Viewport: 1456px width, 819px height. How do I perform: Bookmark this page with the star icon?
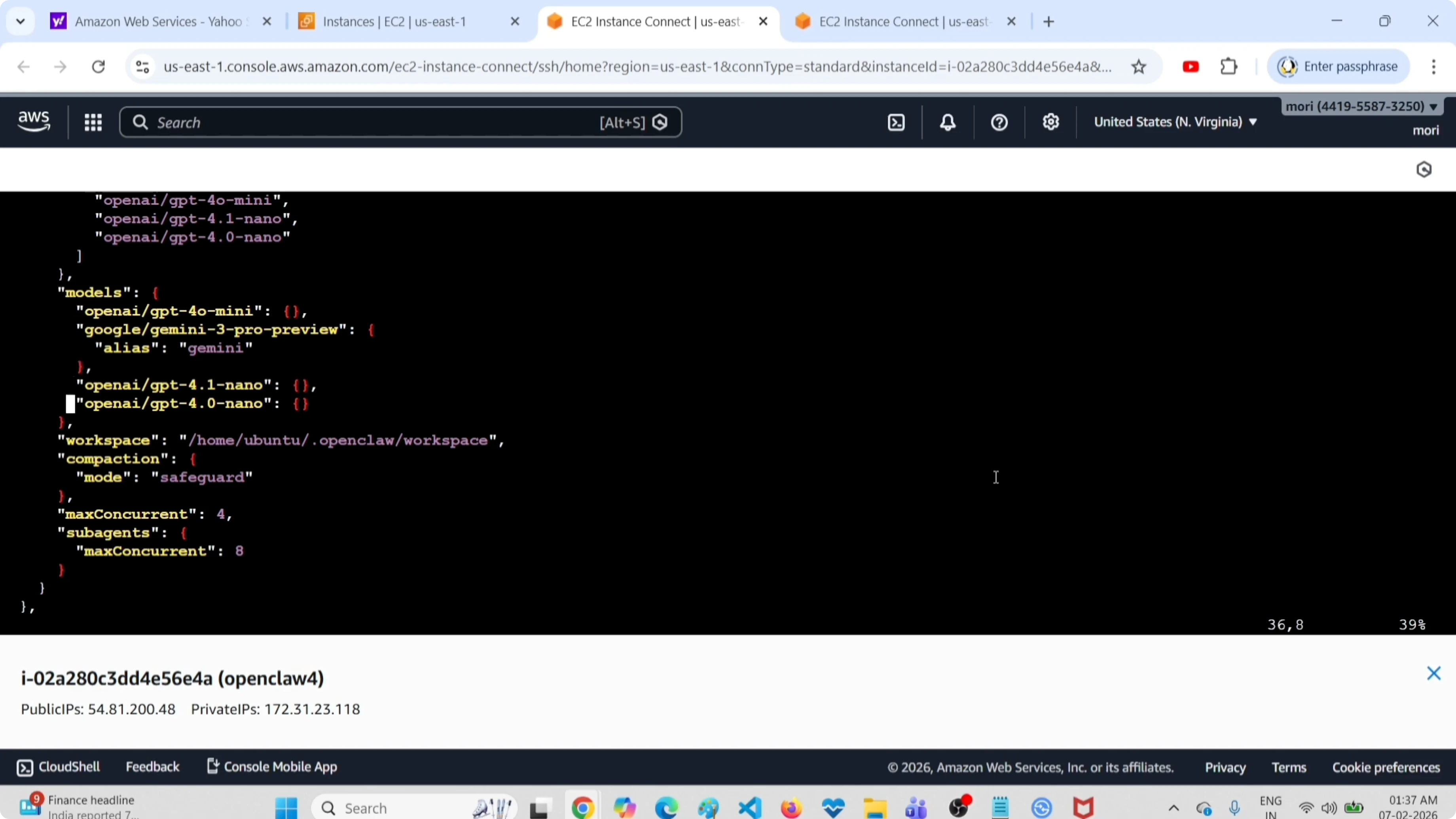1139,67
